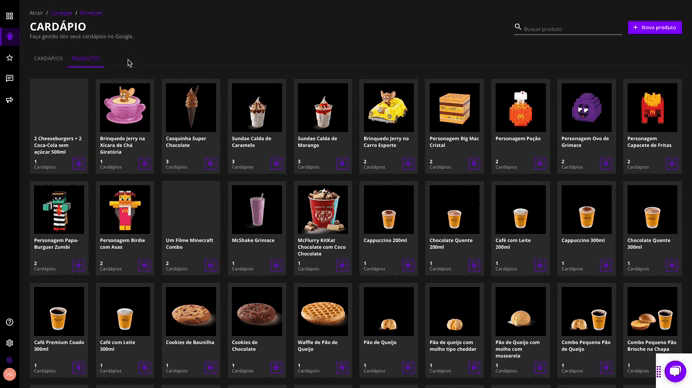Open the Personagem Big Mac Cristal thumbnail
The height and width of the screenshot is (388, 692).
pos(455,108)
